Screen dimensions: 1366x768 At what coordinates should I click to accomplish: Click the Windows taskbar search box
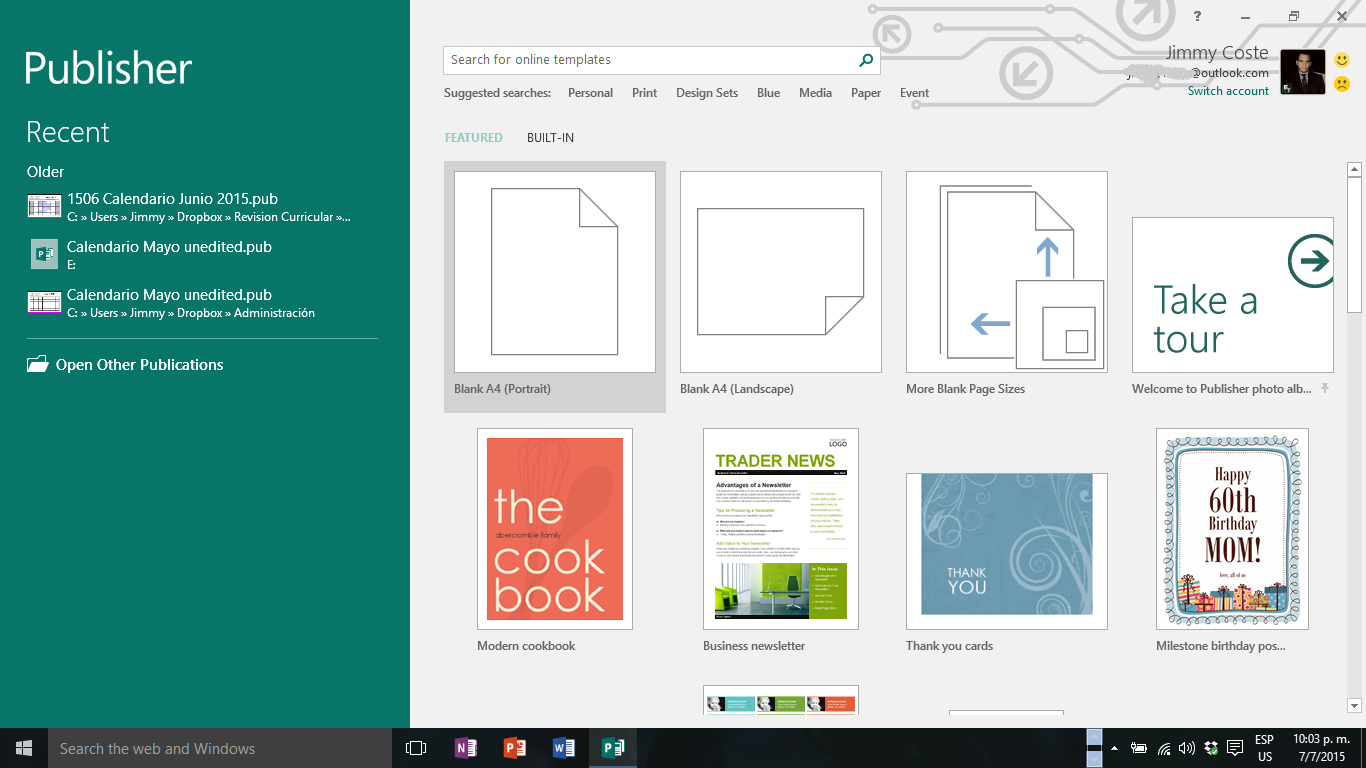coord(220,748)
